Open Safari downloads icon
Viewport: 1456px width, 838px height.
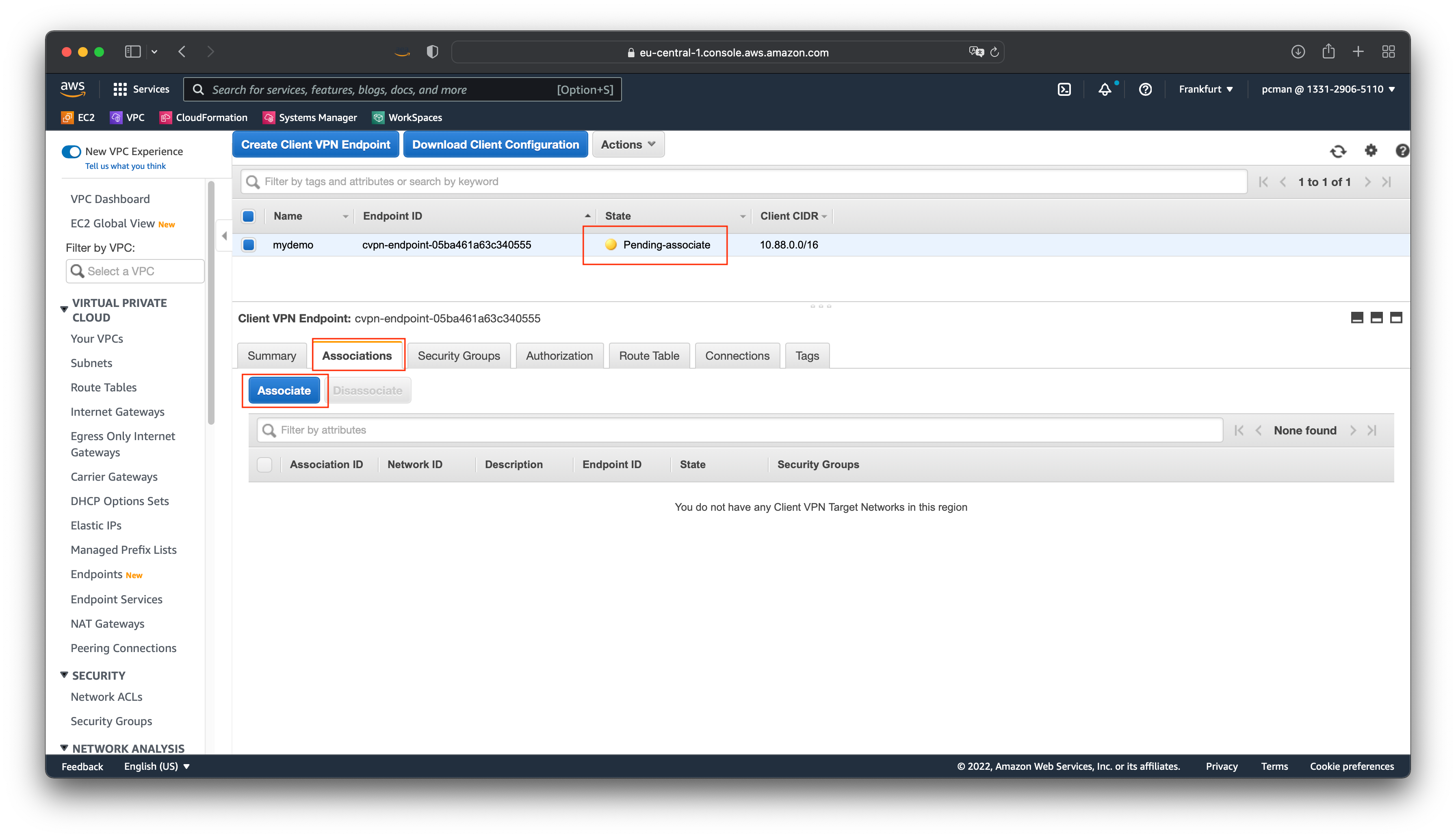pyautogui.click(x=1298, y=52)
